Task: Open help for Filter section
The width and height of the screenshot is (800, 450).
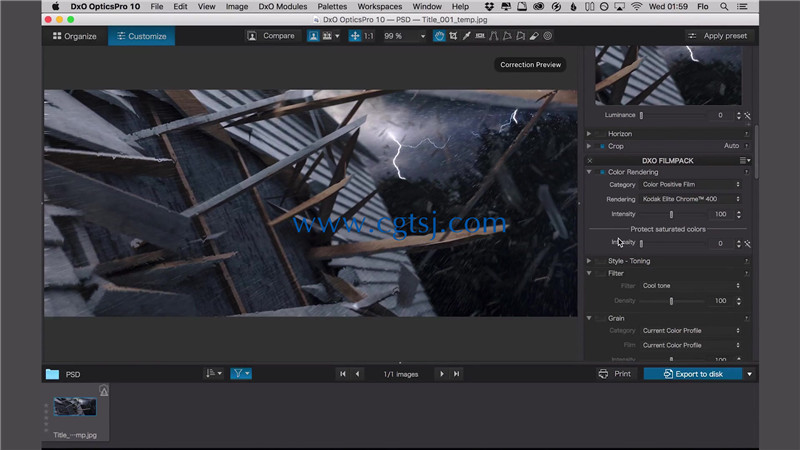Action: pyautogui.click(x=746, y=273)
